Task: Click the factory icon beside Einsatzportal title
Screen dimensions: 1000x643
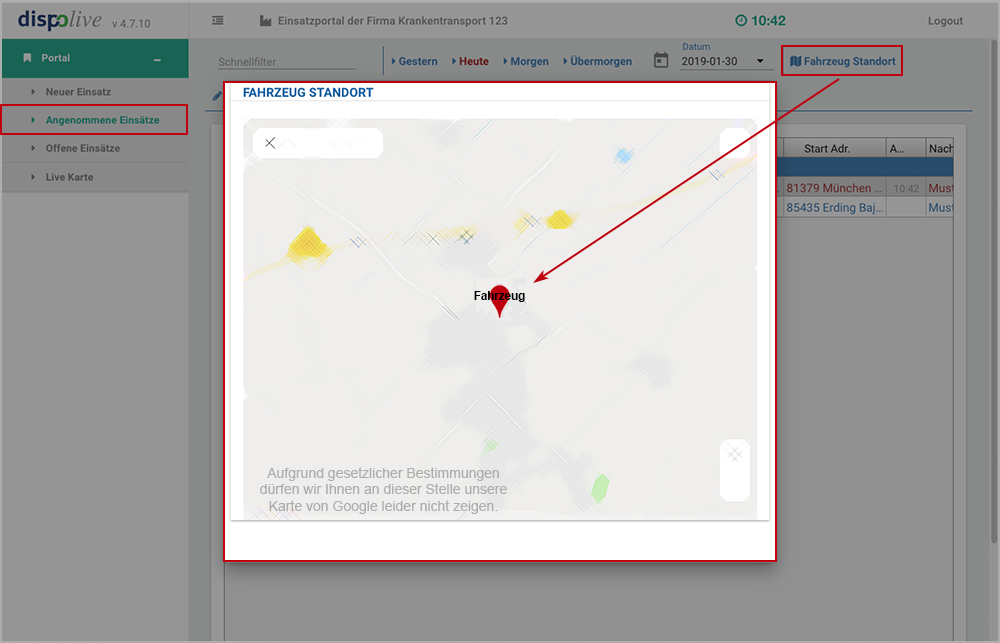Action: (265, 21)
